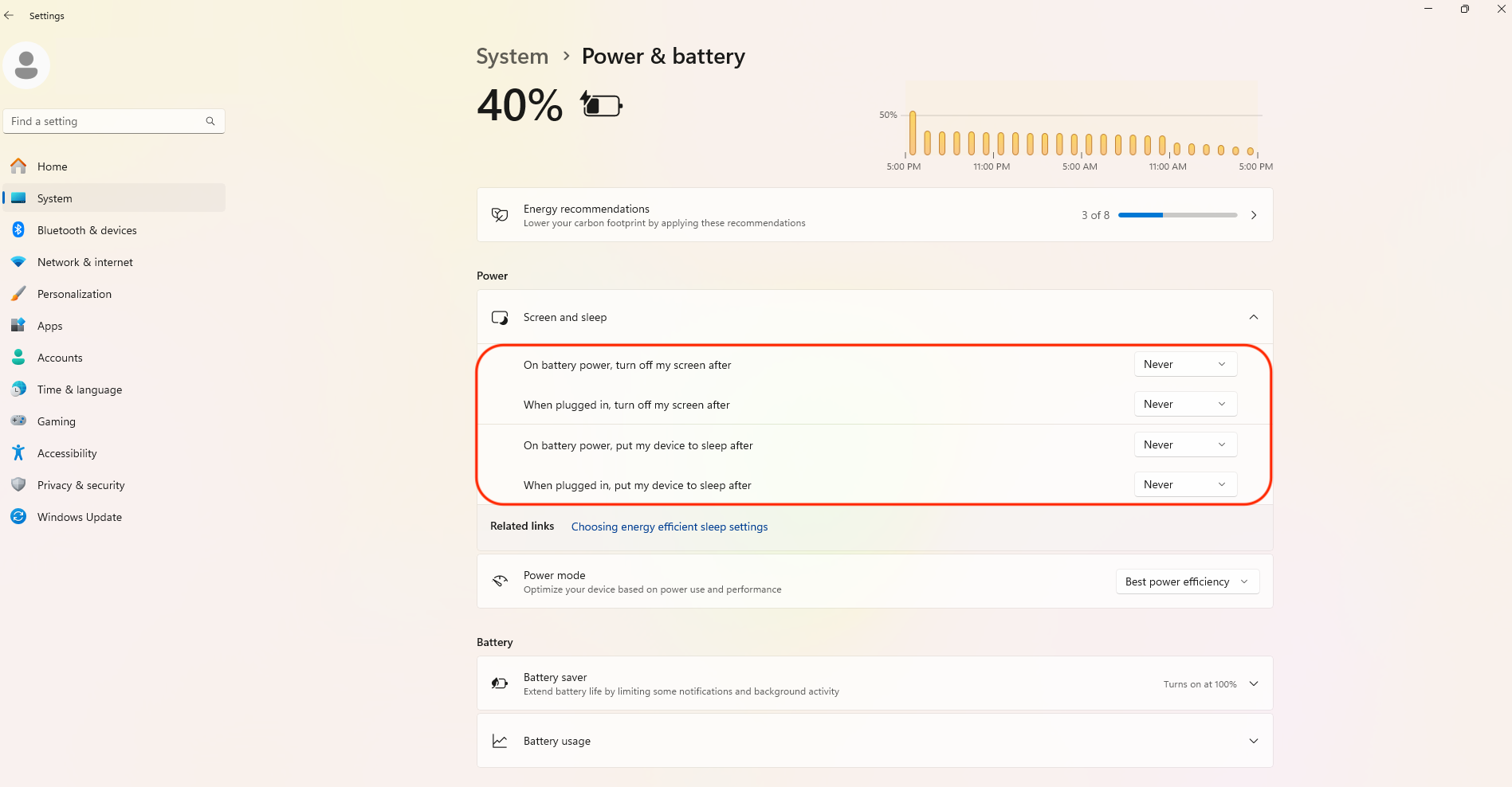Open Accessibility settings
Screen dimensions: 1512x787
[x=114, y=453]
